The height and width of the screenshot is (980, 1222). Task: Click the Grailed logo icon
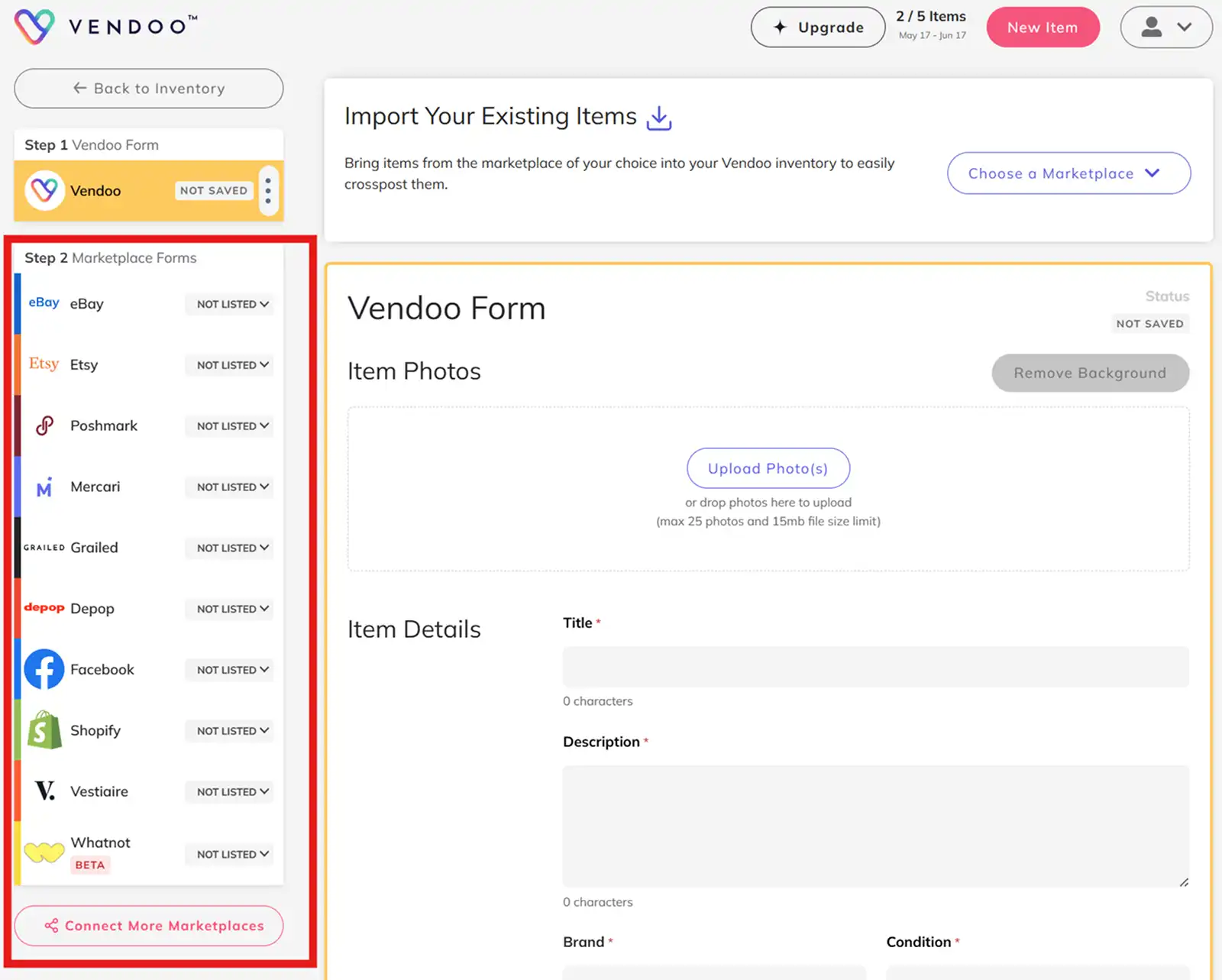(44, 548)
